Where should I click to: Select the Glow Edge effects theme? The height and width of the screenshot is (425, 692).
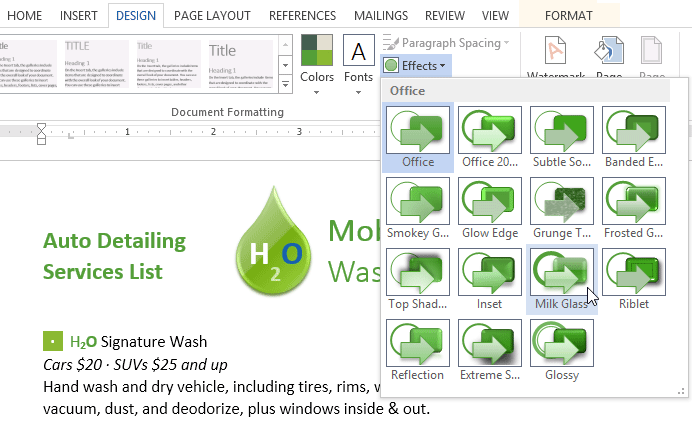coord(490,209)
